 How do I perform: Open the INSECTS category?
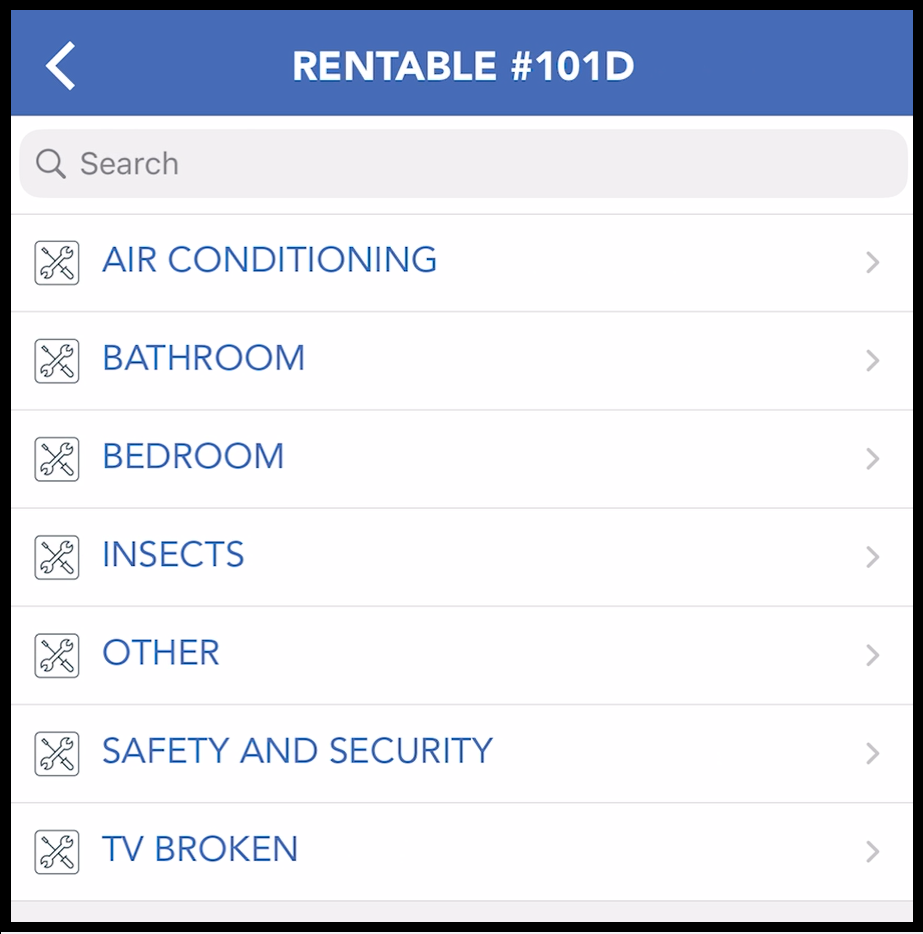pos(173,555)
